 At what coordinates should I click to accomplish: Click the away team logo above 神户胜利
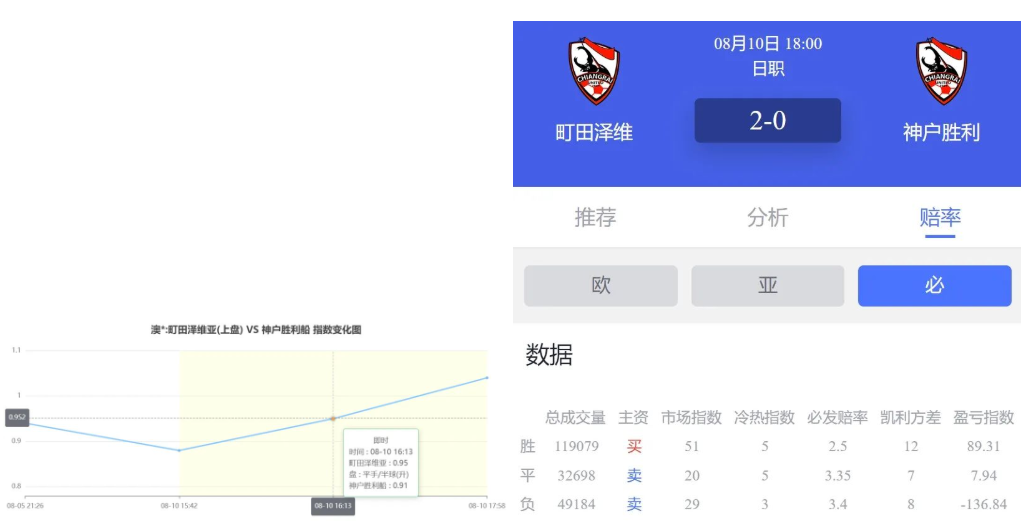[941, 72]
